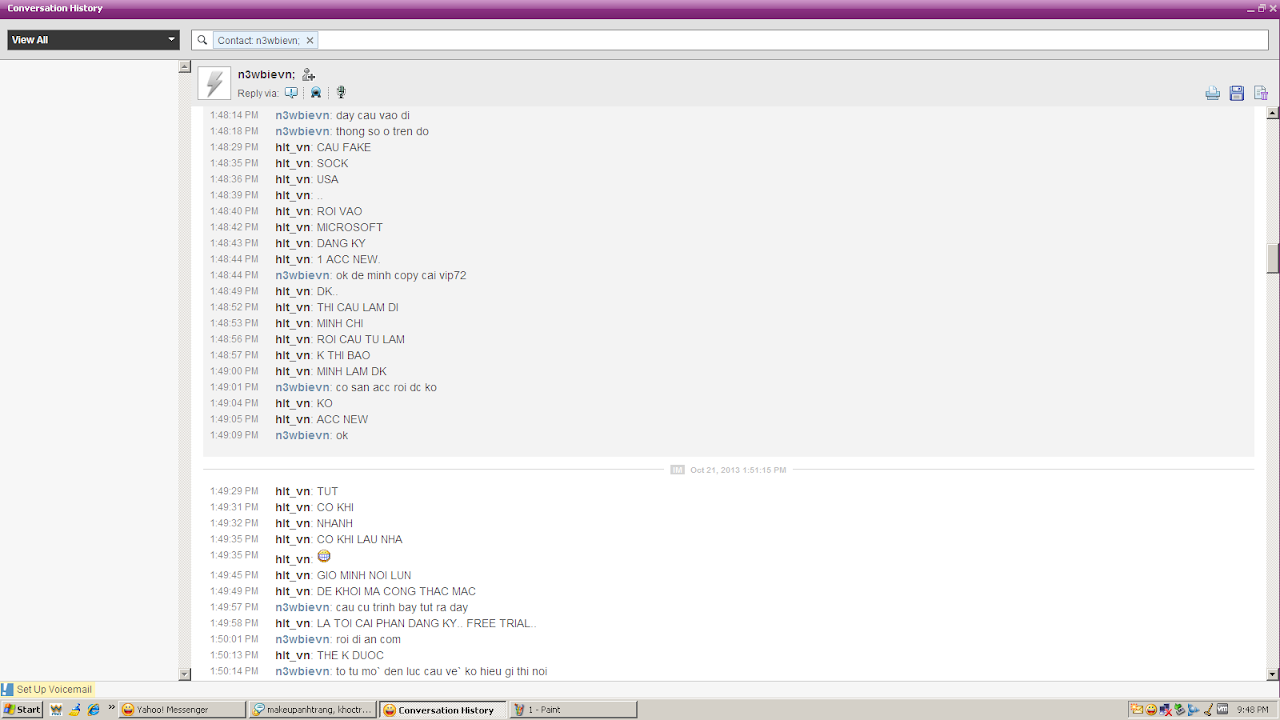This screenshot has width=1280, height=720.
Task: Click the new mail tray icon
Action: point(1137,709)
